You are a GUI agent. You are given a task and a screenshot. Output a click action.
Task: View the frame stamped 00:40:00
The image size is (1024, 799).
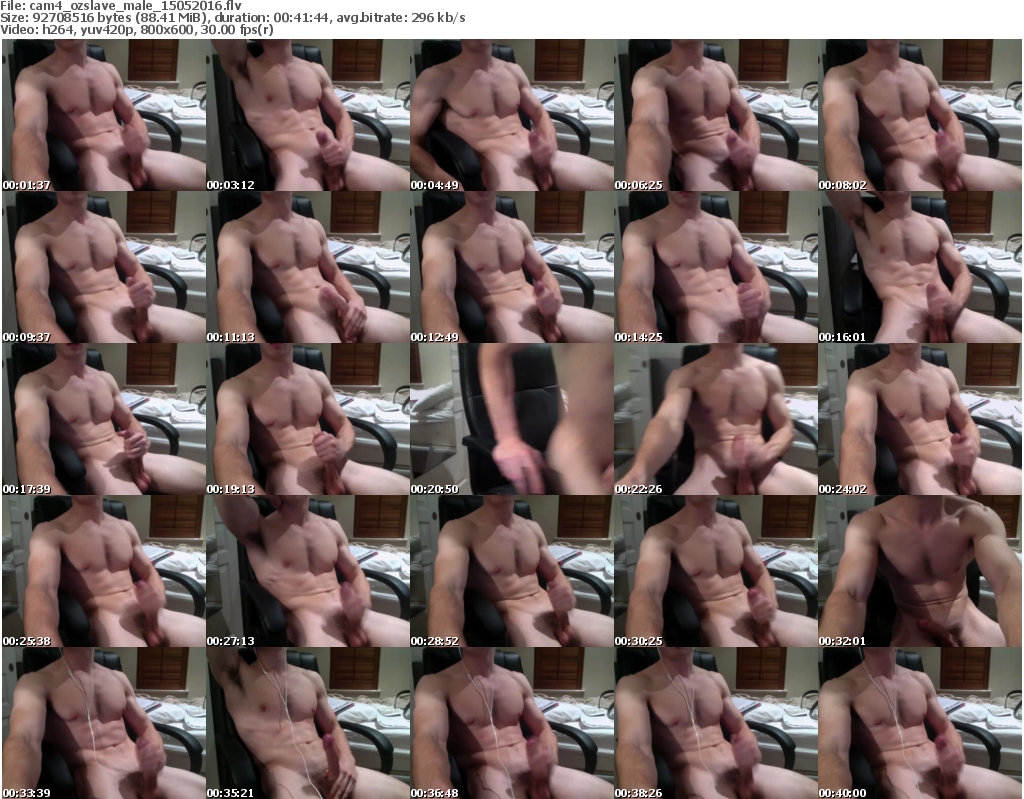click(920, 723)
